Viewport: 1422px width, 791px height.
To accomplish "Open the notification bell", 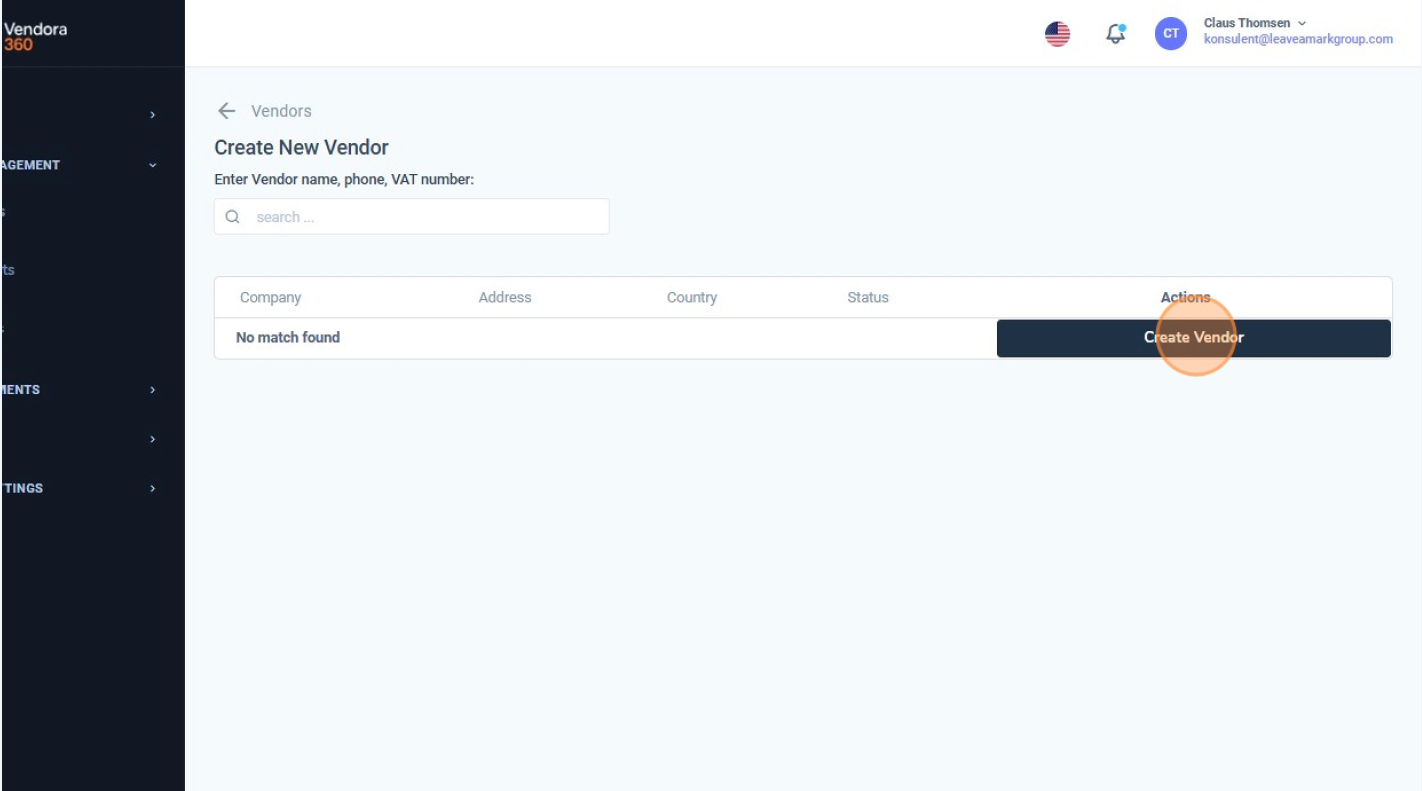I will 1115,33.
